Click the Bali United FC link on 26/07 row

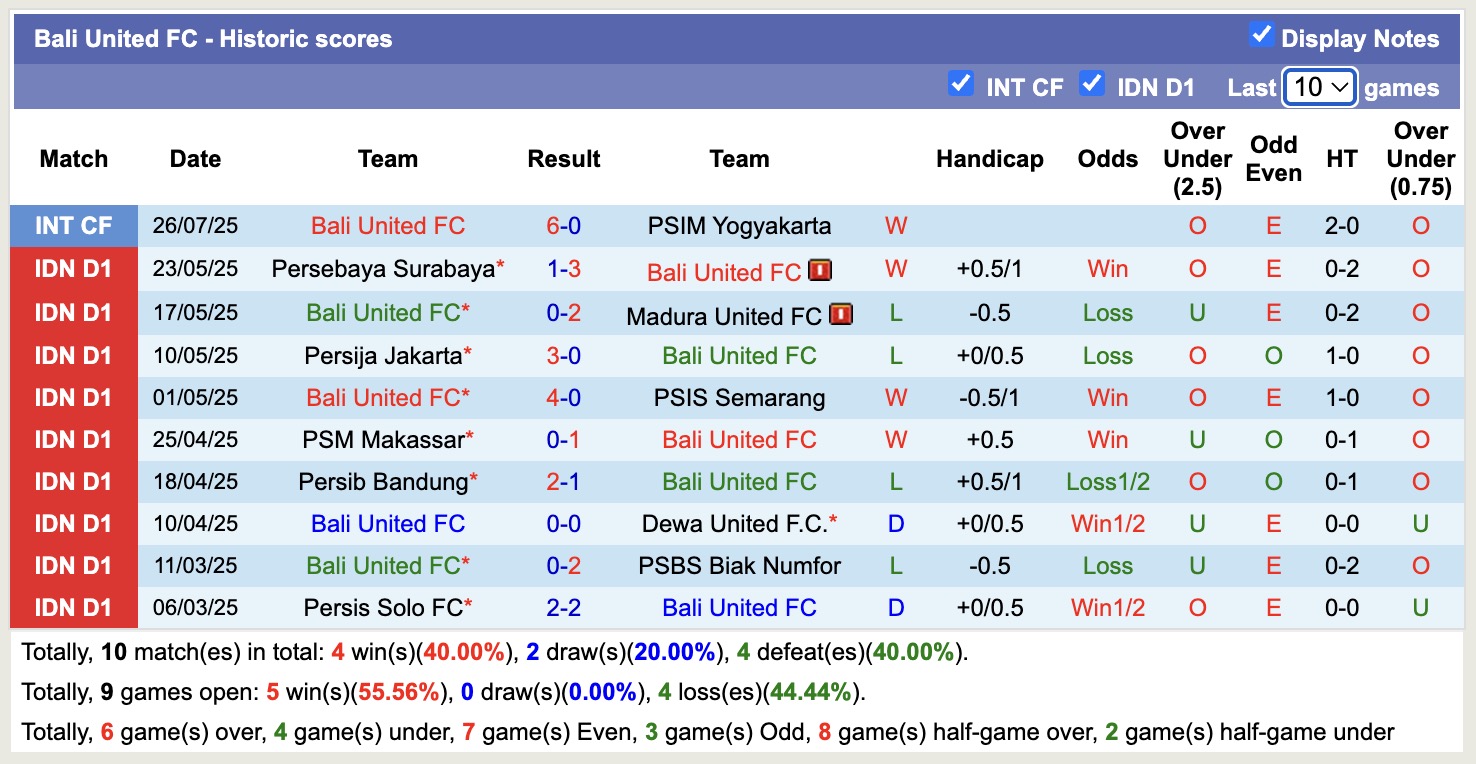click(387, 226)
